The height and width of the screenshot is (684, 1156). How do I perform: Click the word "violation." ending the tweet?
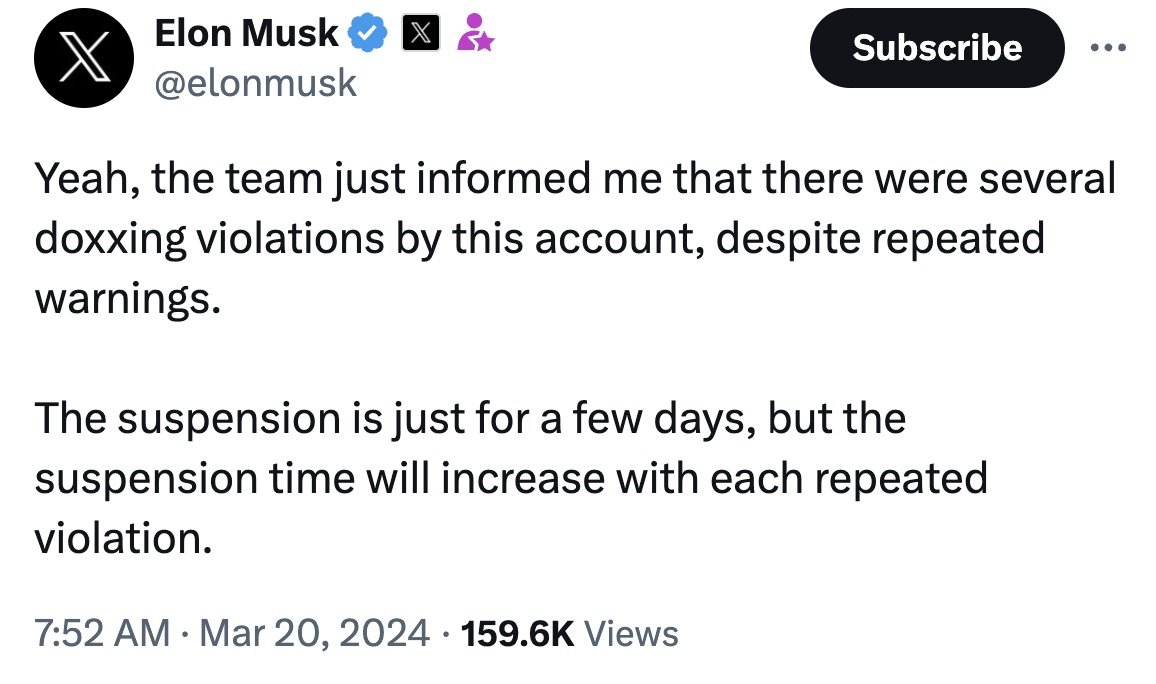point(123,538)
